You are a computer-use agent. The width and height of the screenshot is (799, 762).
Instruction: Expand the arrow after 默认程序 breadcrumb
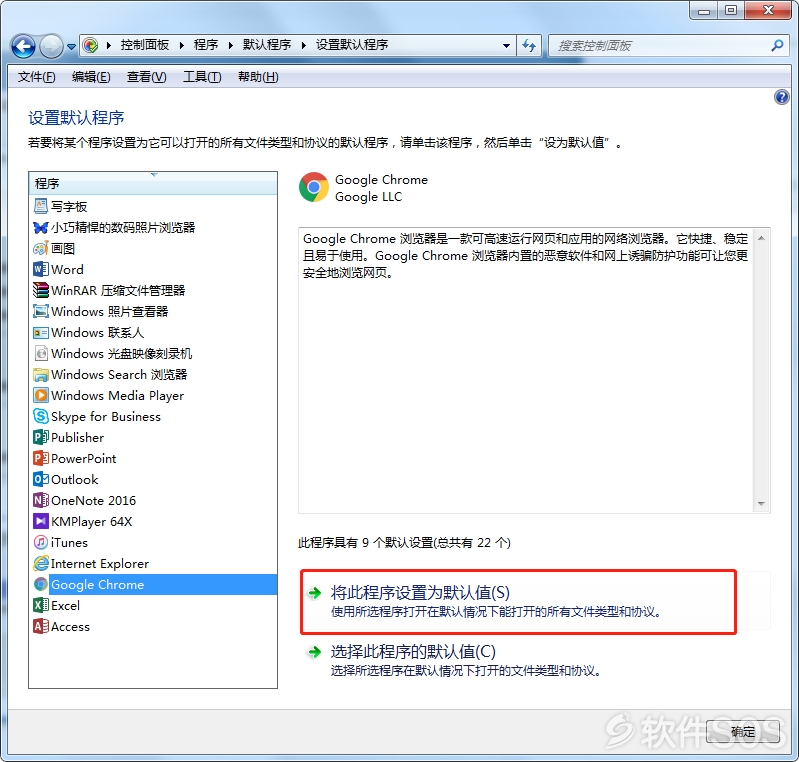pos(304,45)
